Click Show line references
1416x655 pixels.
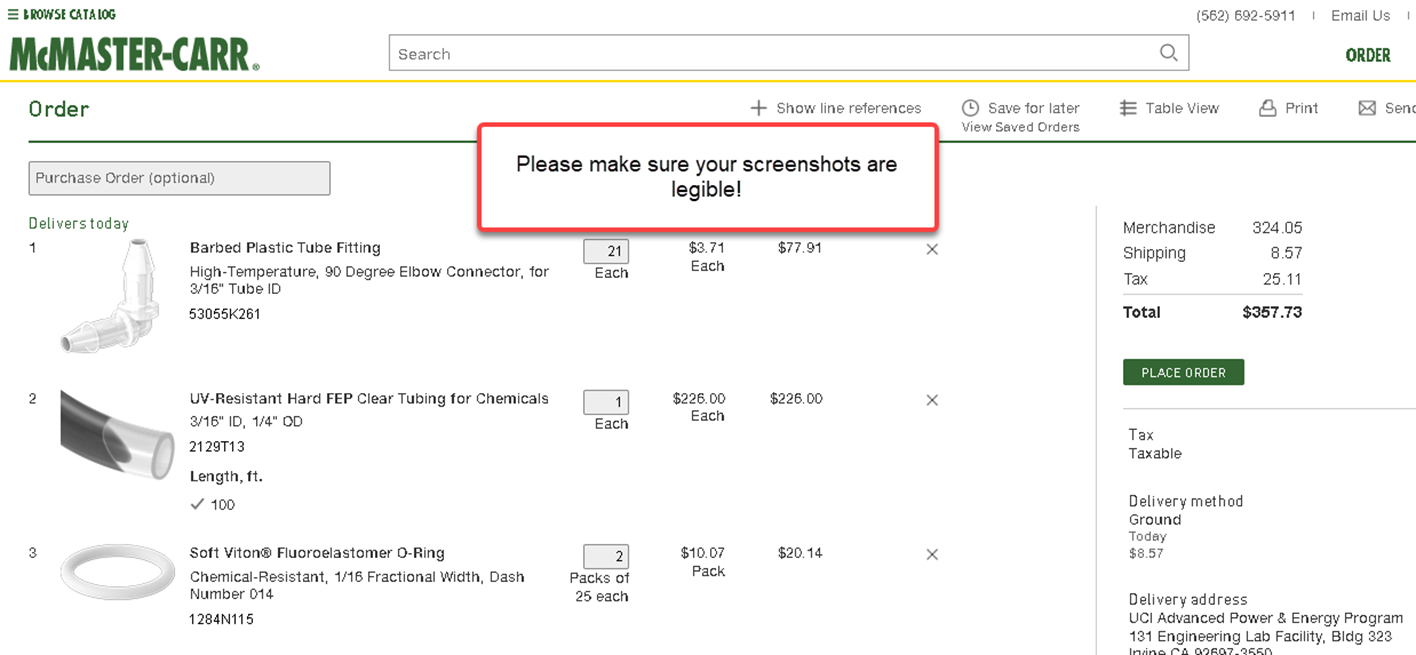pos(848,108)
